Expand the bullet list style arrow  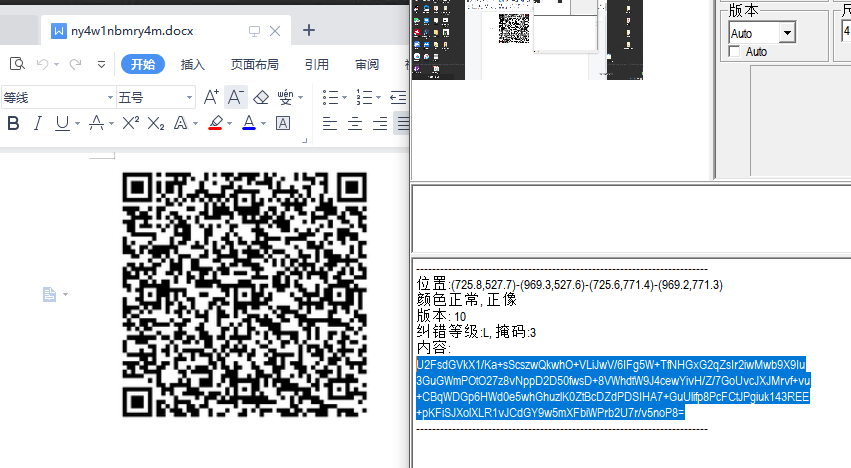coord(345,98)
